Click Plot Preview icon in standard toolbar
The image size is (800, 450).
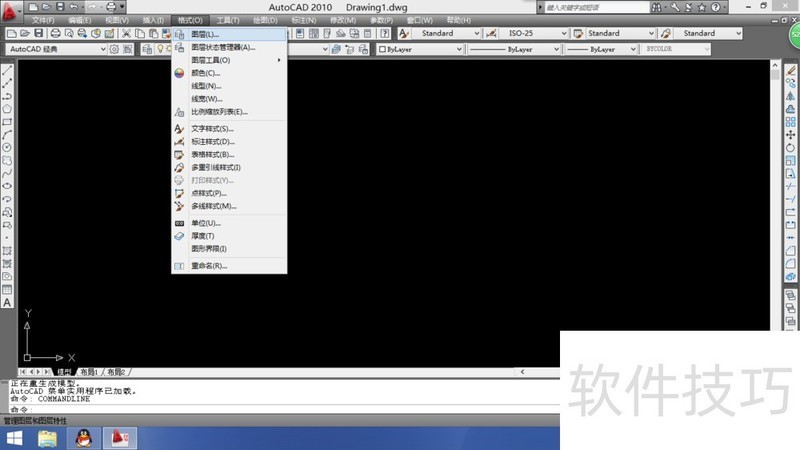pyautogui.click(x=68, y=33)
